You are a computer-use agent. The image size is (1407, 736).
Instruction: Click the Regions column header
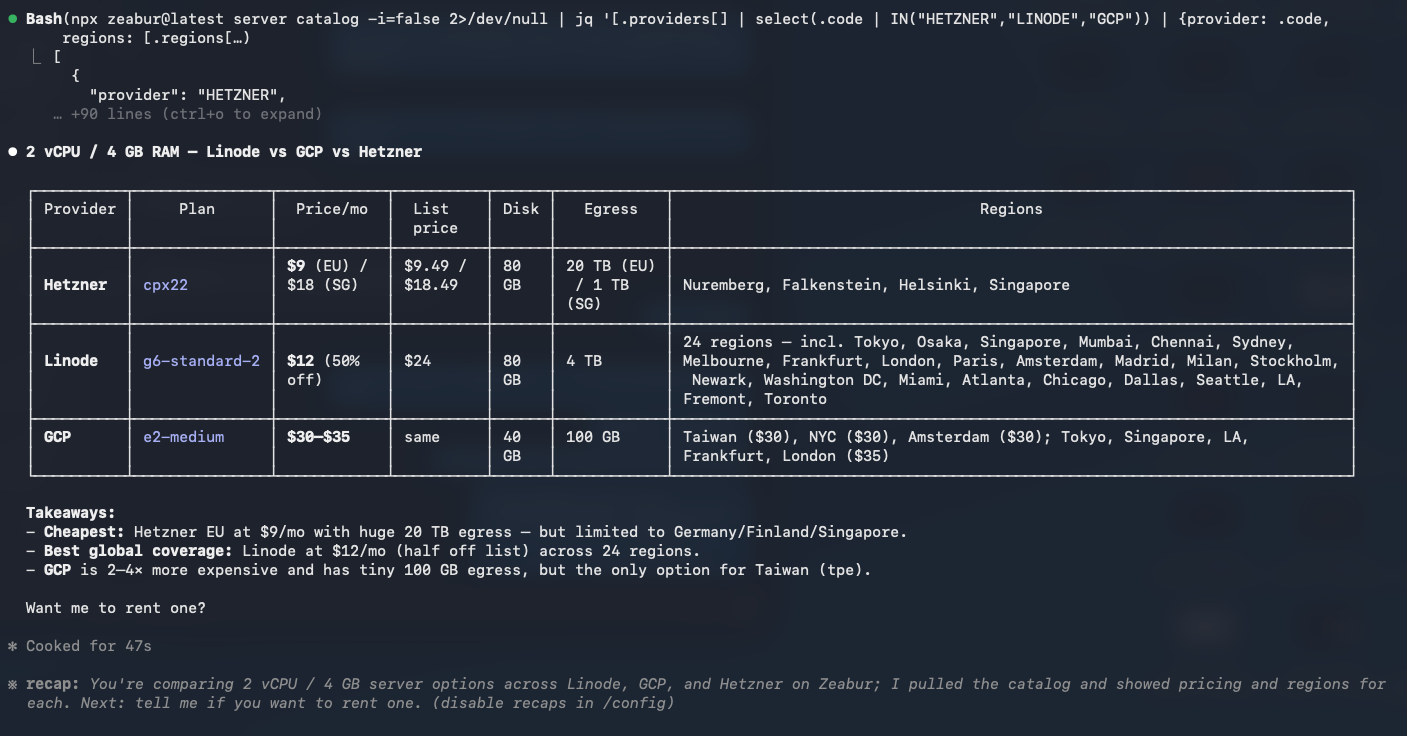point(1010,208)
